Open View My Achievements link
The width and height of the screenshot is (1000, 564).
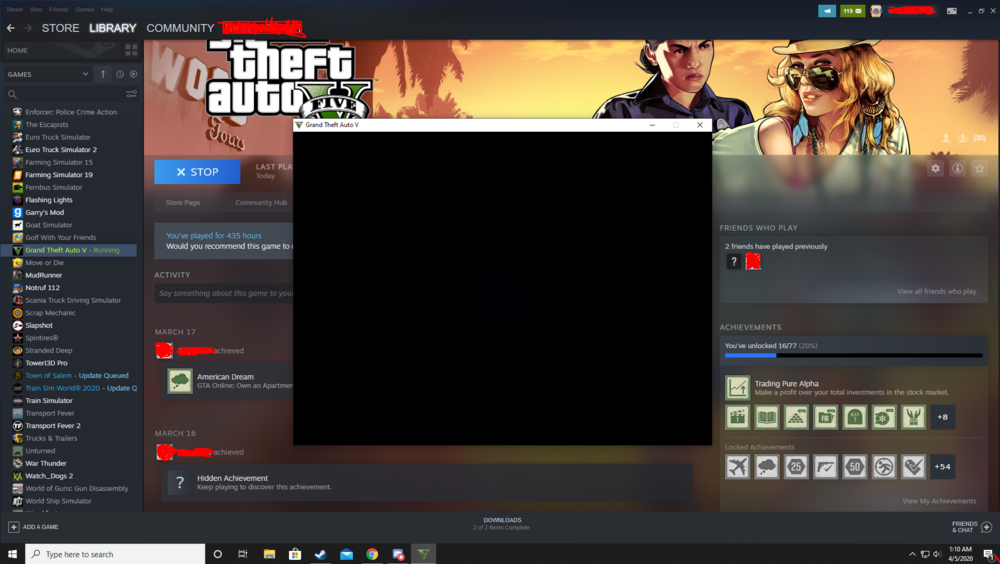939,501
